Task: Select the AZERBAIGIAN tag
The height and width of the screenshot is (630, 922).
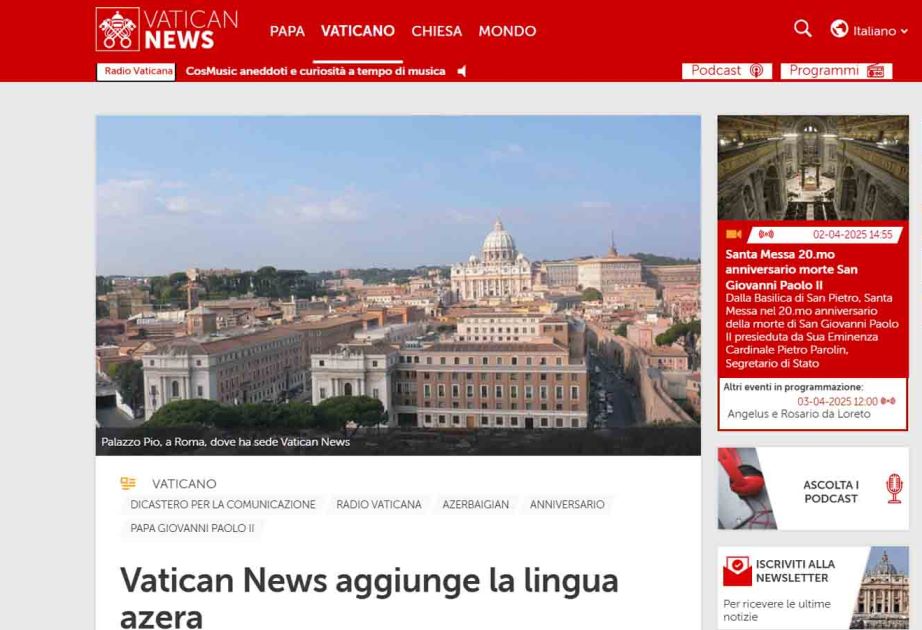Action: (x=476, y=505)
